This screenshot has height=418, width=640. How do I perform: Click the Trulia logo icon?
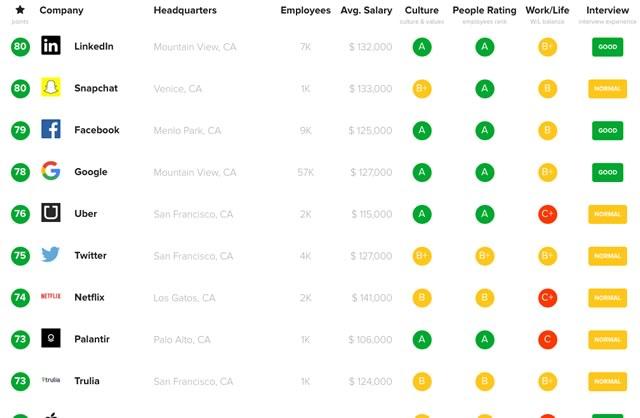pyautogui.click(x=51, y=381)
